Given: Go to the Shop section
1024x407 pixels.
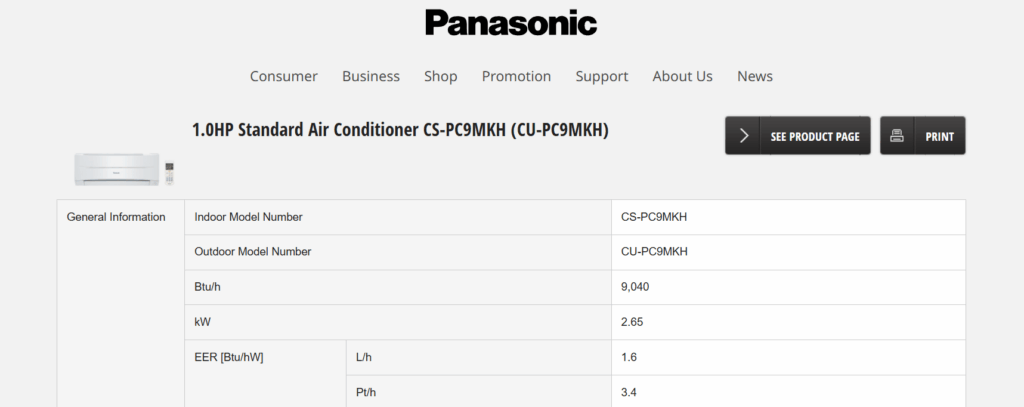Looking at the screenshot, I should coord(440,76).
